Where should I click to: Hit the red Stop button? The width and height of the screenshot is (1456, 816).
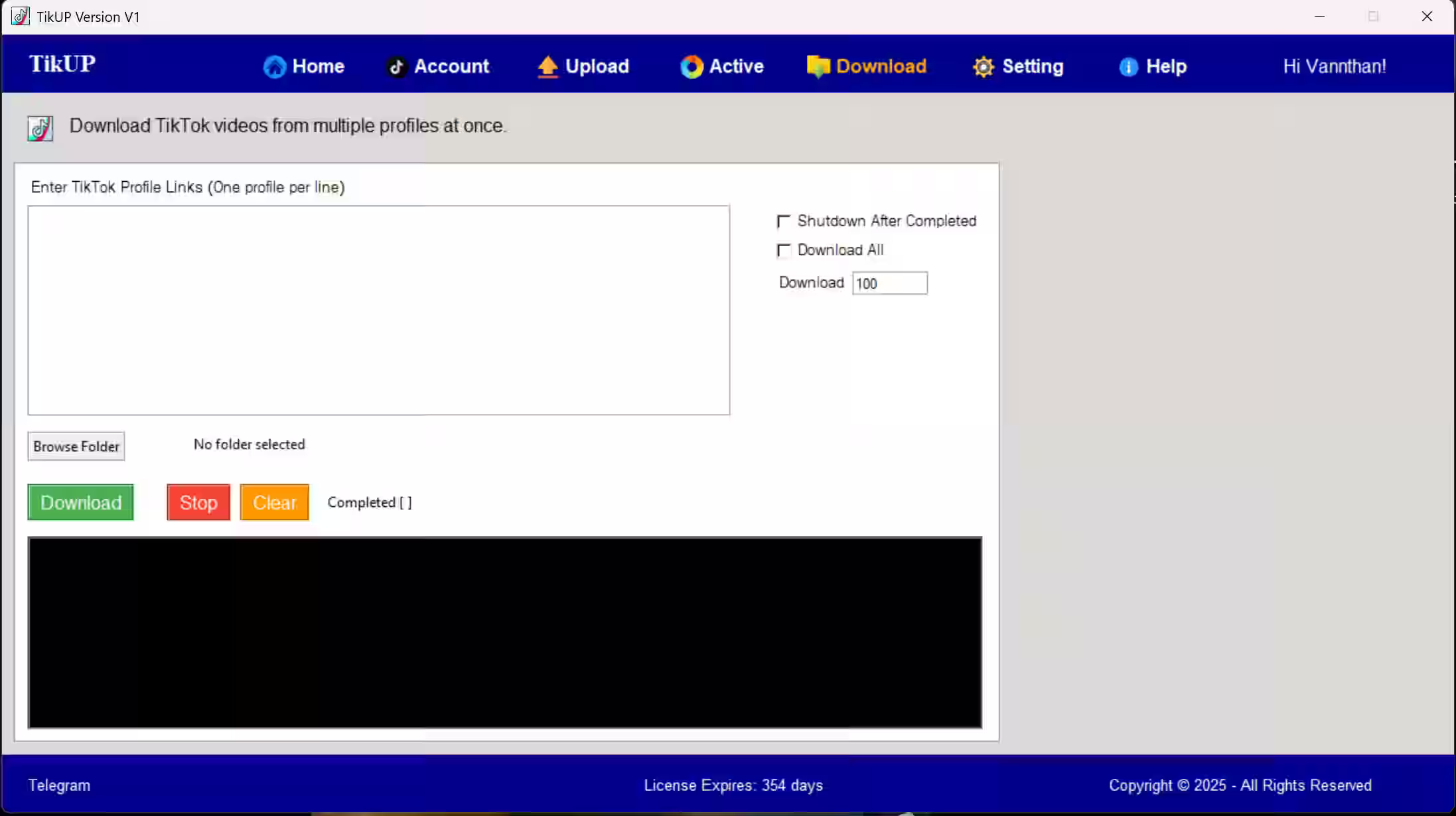[x=198, y=502]
